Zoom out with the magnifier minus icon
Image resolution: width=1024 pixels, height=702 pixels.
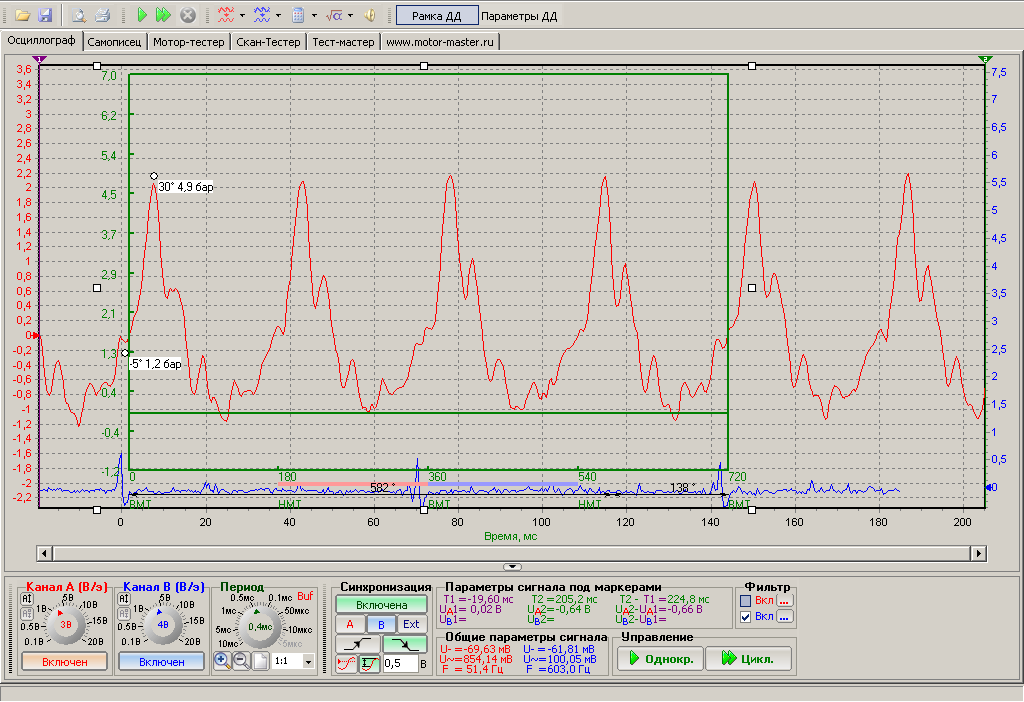point(241,660)
